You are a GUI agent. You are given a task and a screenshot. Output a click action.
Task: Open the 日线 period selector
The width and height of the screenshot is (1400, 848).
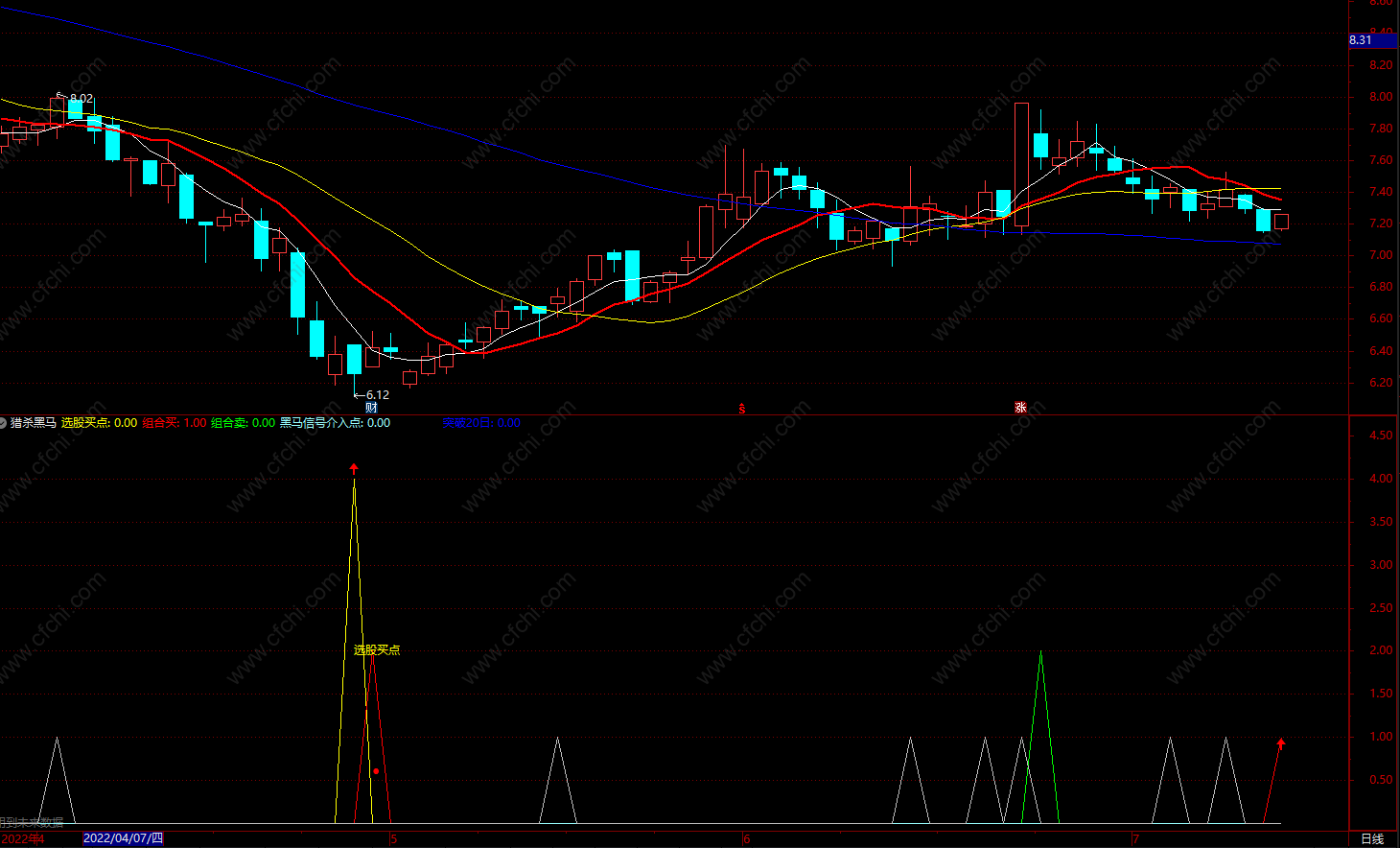[1373, 839]
